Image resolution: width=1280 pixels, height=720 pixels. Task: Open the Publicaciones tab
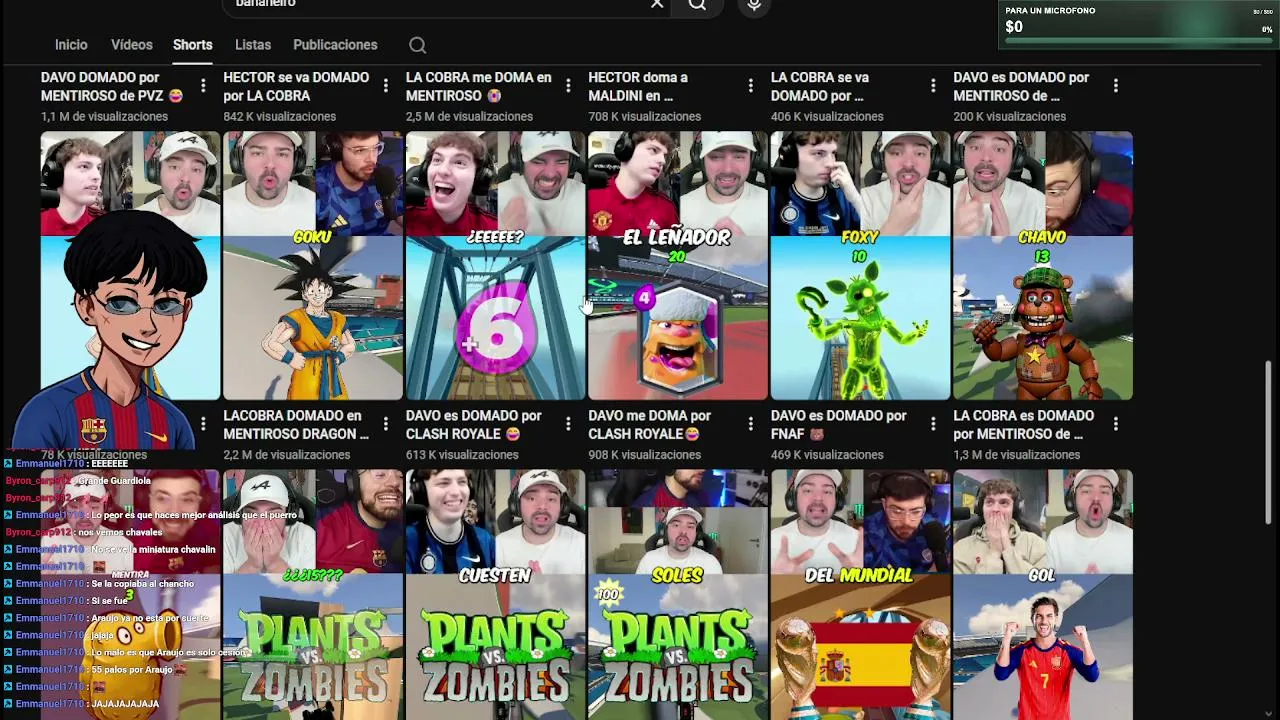tap(335, 45)
